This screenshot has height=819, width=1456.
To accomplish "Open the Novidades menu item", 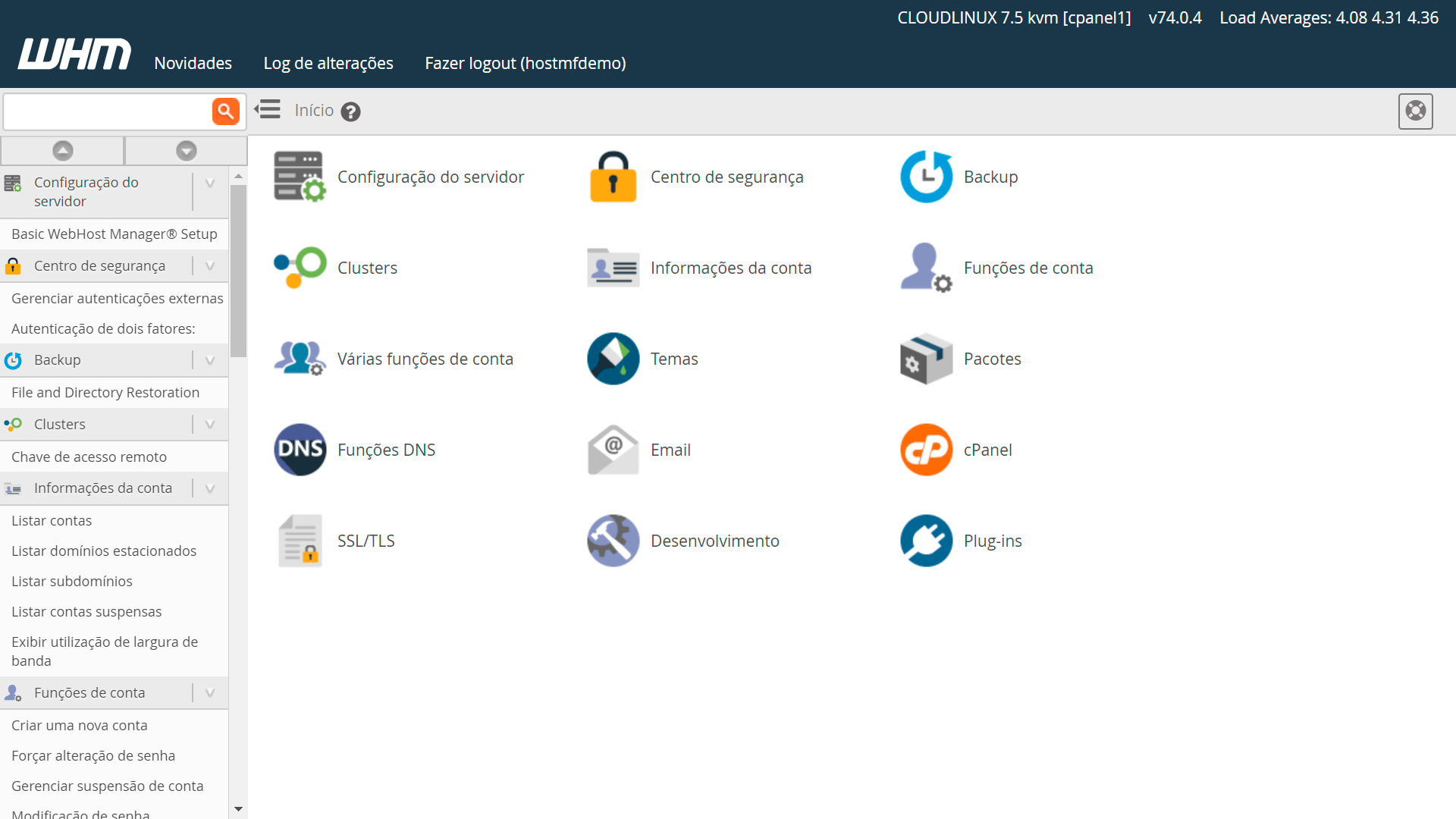I will [193, 63].
